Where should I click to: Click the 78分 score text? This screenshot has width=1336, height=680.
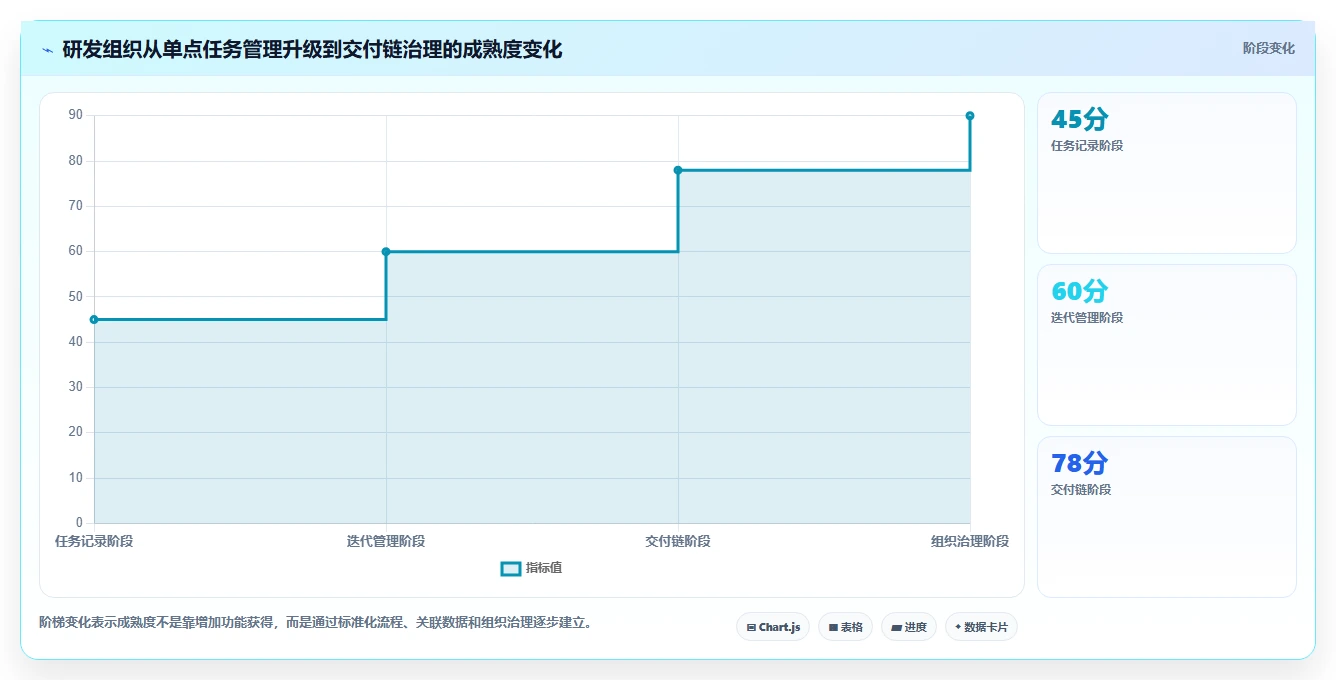pos(1080,463)
